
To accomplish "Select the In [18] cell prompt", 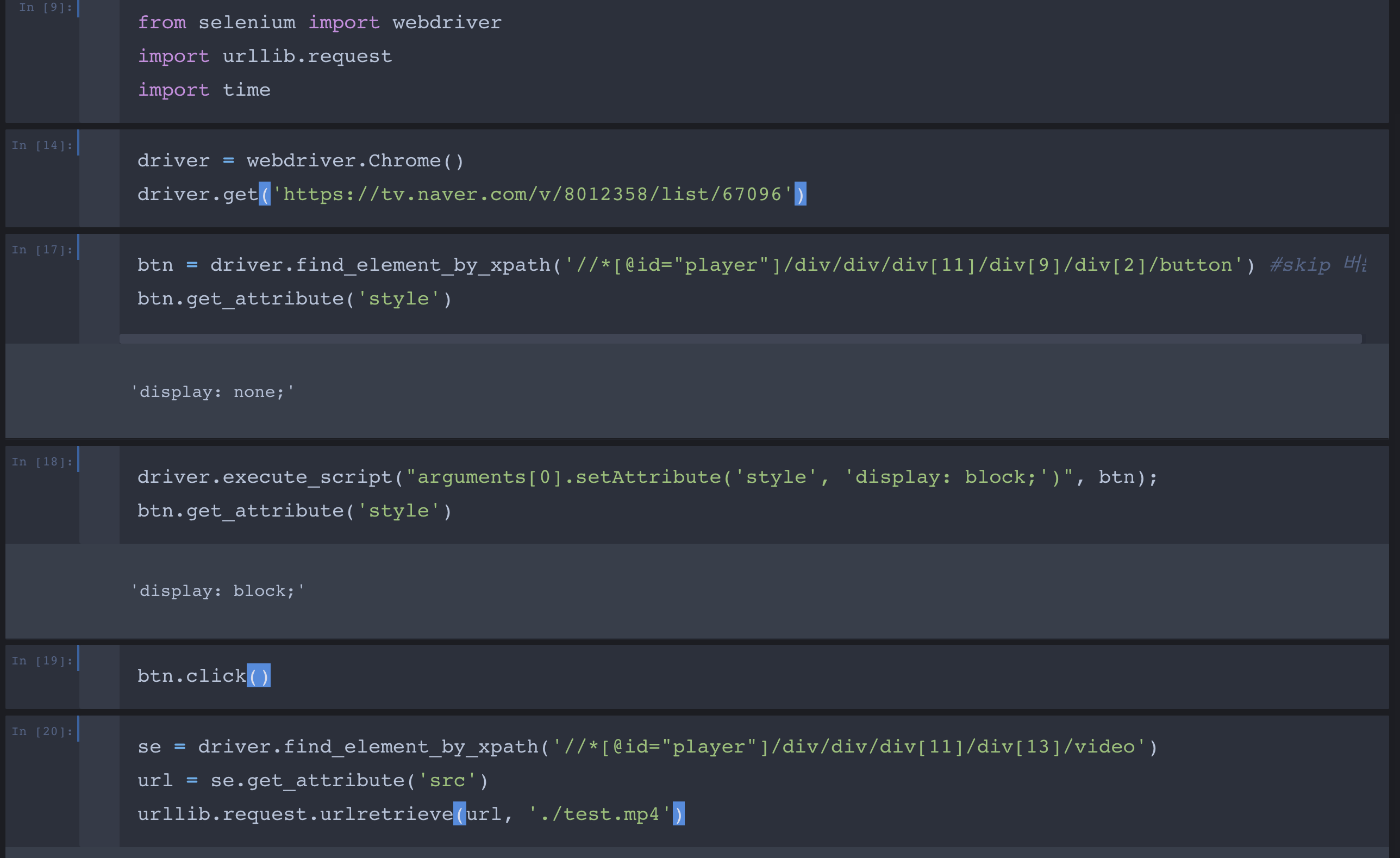I will point(42,462).
